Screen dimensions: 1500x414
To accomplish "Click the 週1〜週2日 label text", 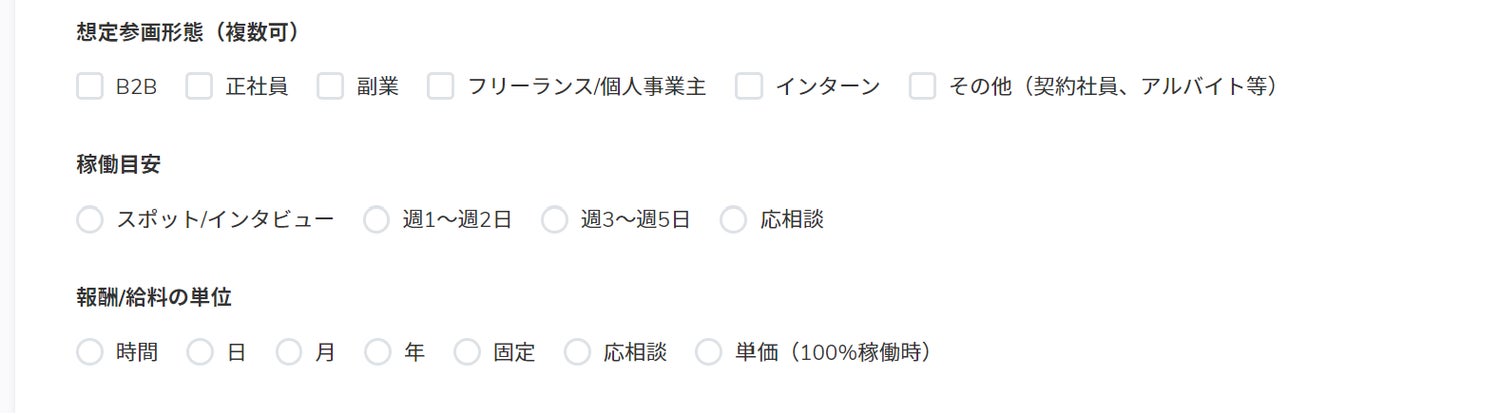I will pyautogui.click(x=458, y=220).
